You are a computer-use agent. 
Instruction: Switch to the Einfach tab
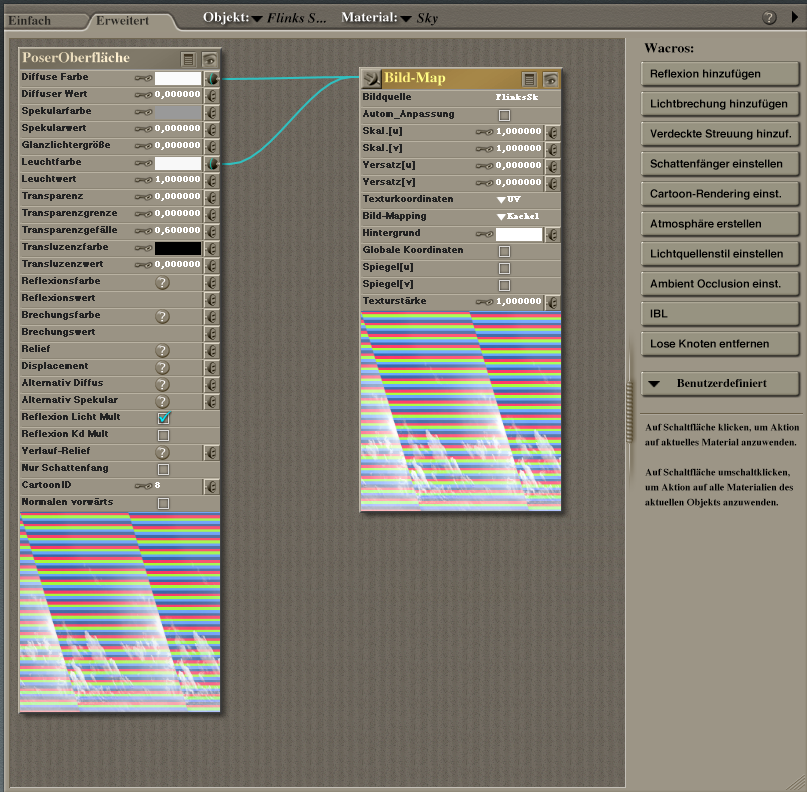pos(29,21)
